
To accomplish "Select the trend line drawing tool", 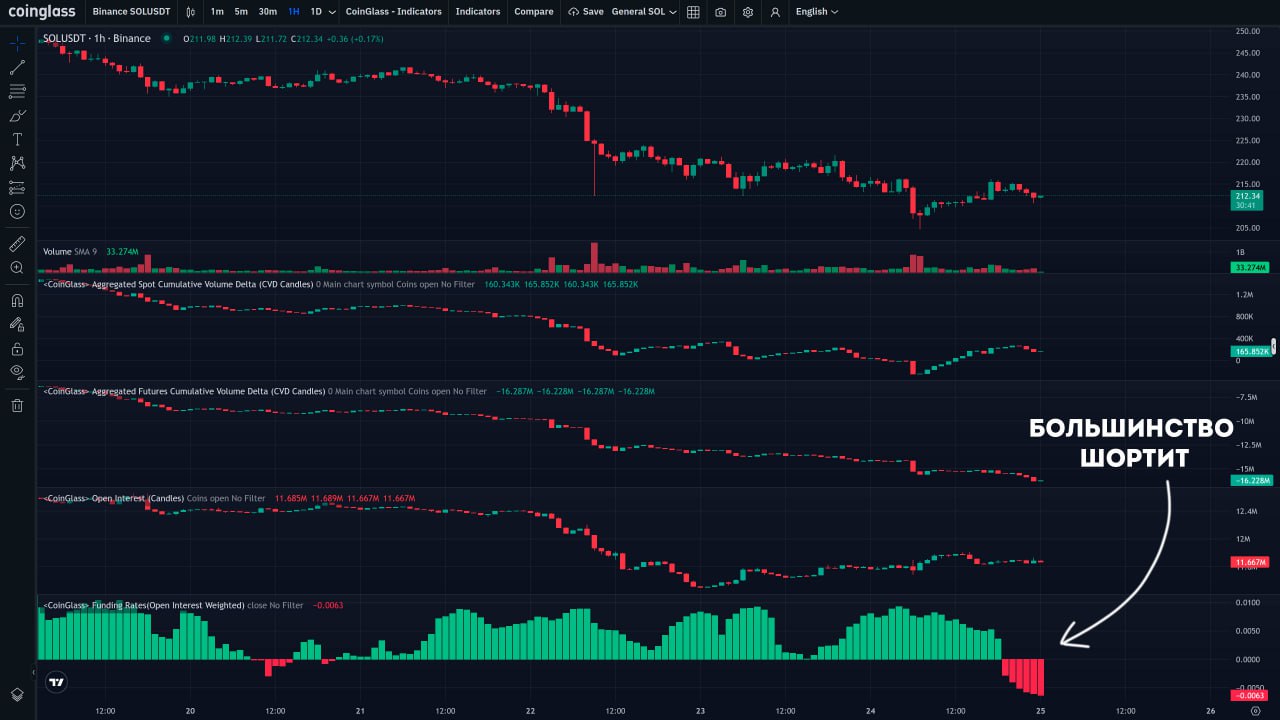I will click(17, 67).
